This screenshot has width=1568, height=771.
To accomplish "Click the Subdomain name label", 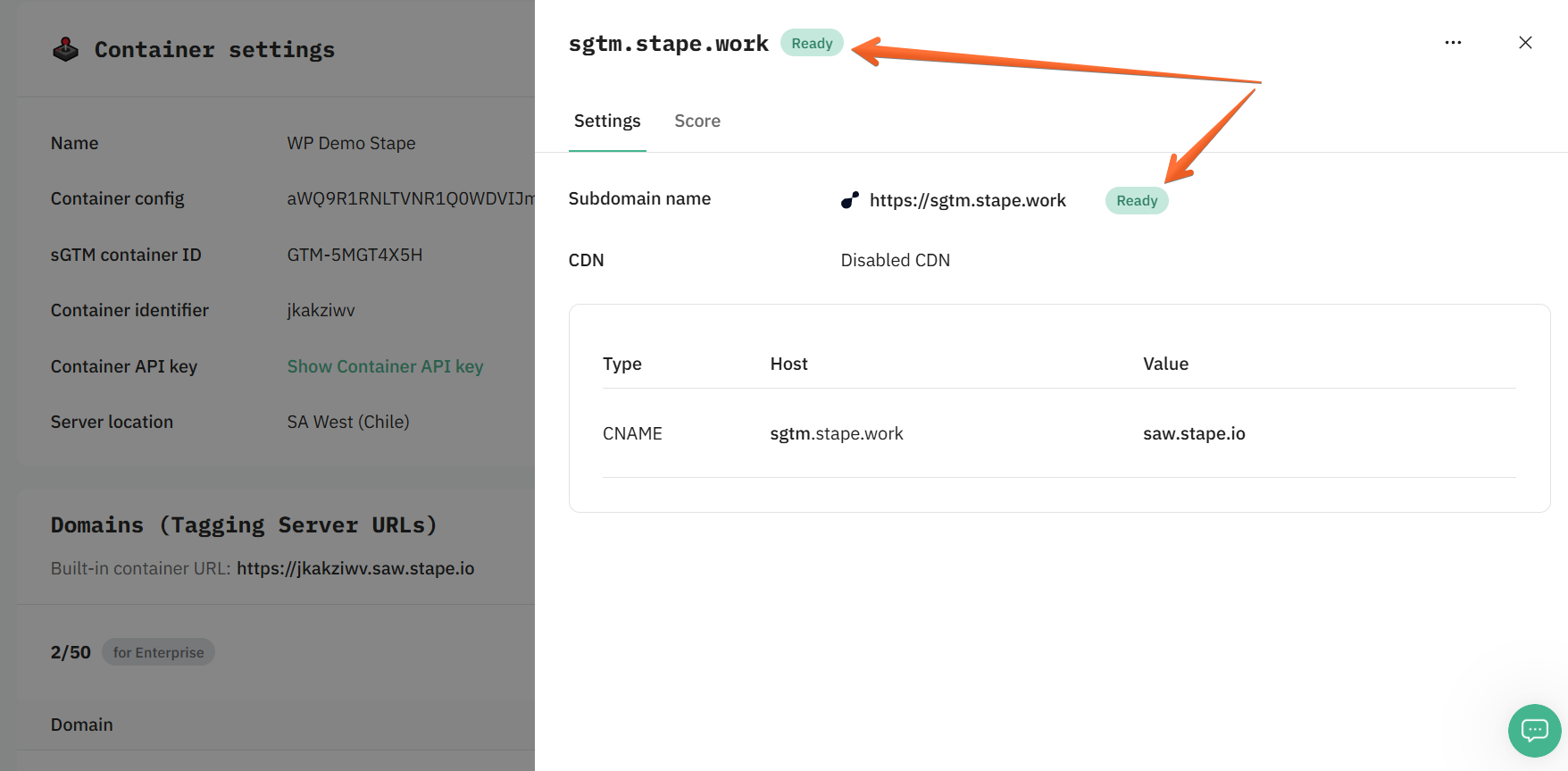I will pyautogui.click(x=639, y=198).
